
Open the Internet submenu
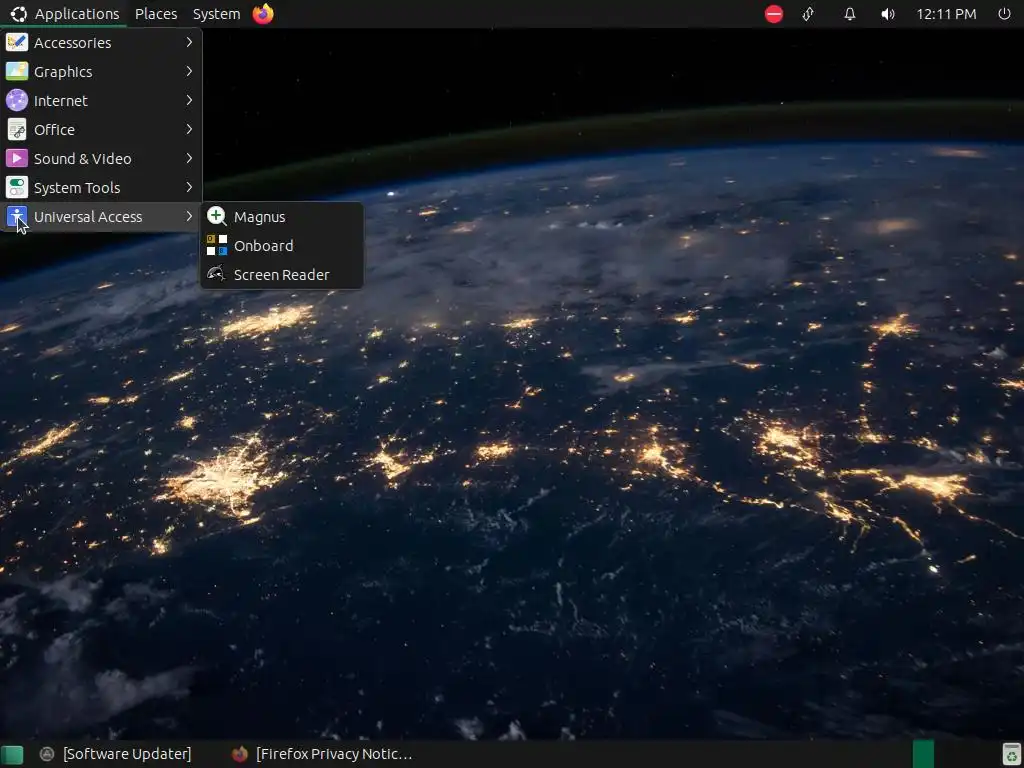pyautogui.click(x=101, y=101)
